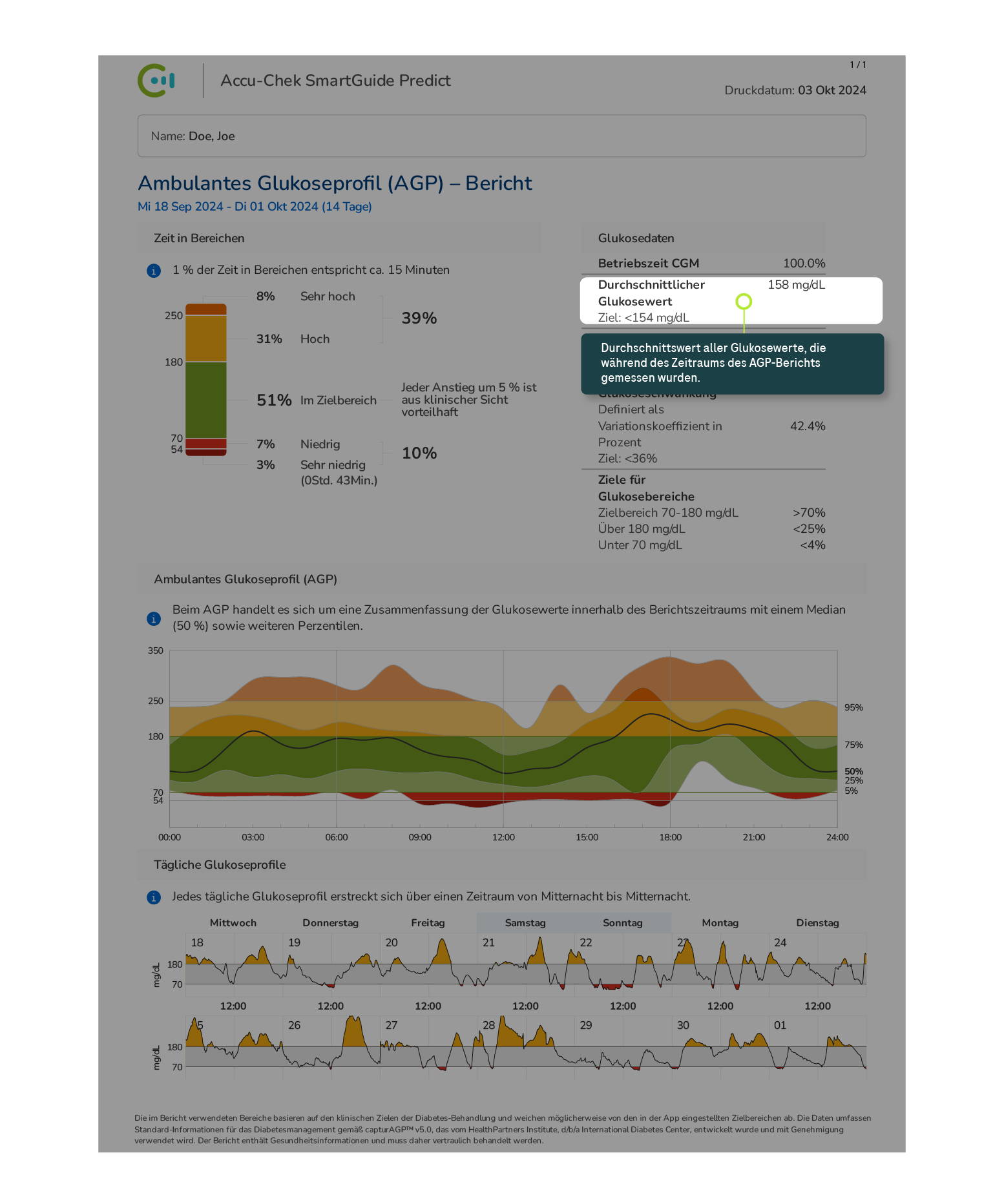Image resolution: width=1004 pixels, height=1204 pixels.
Task: Click the 75% percentile label on the AGP chart
Action: (853, 745)
